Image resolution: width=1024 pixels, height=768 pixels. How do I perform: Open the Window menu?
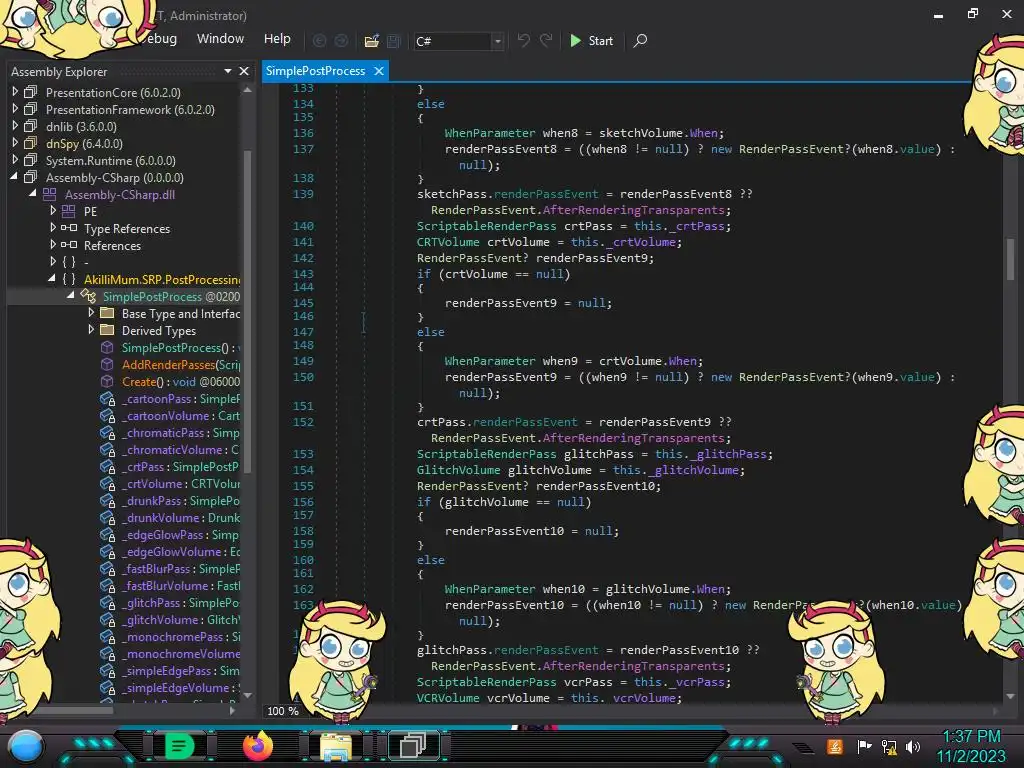220,39
